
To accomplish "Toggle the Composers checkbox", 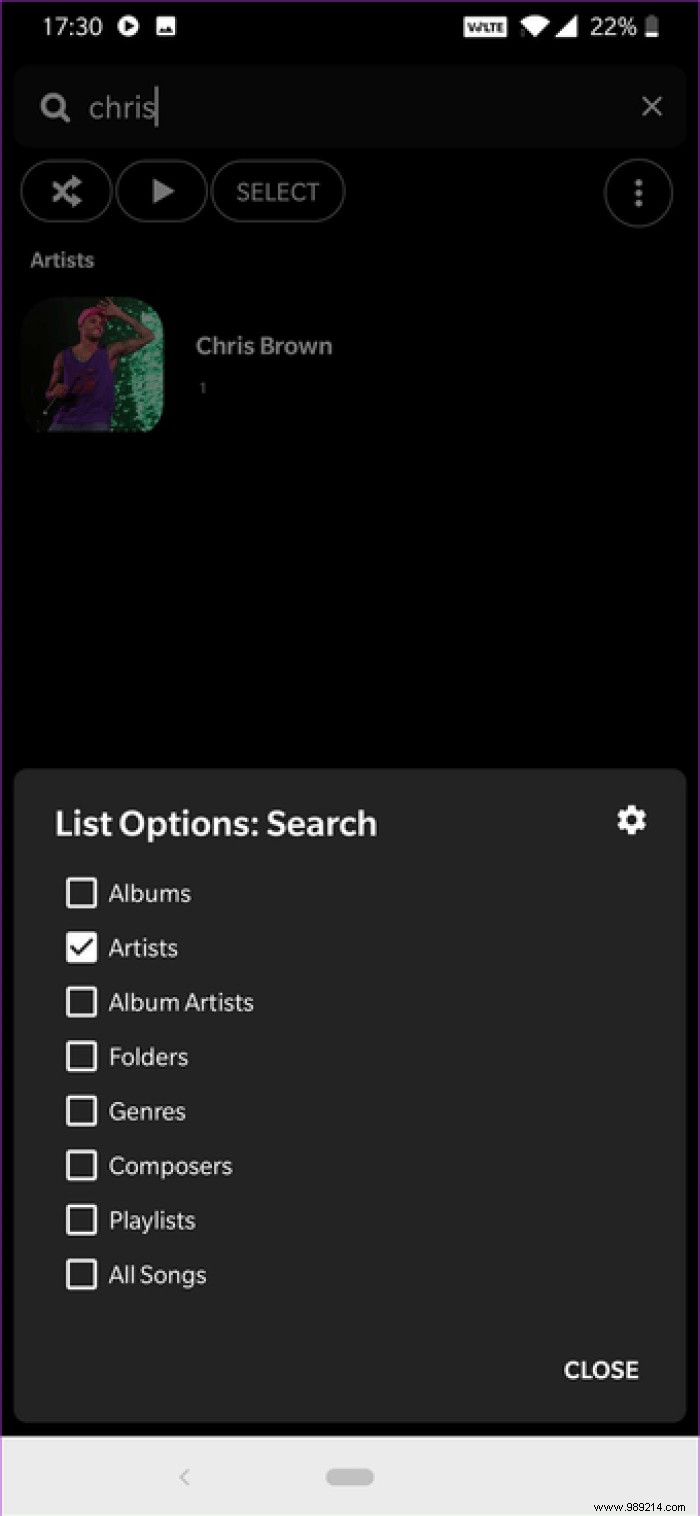I will click(x=81, y=1166).
